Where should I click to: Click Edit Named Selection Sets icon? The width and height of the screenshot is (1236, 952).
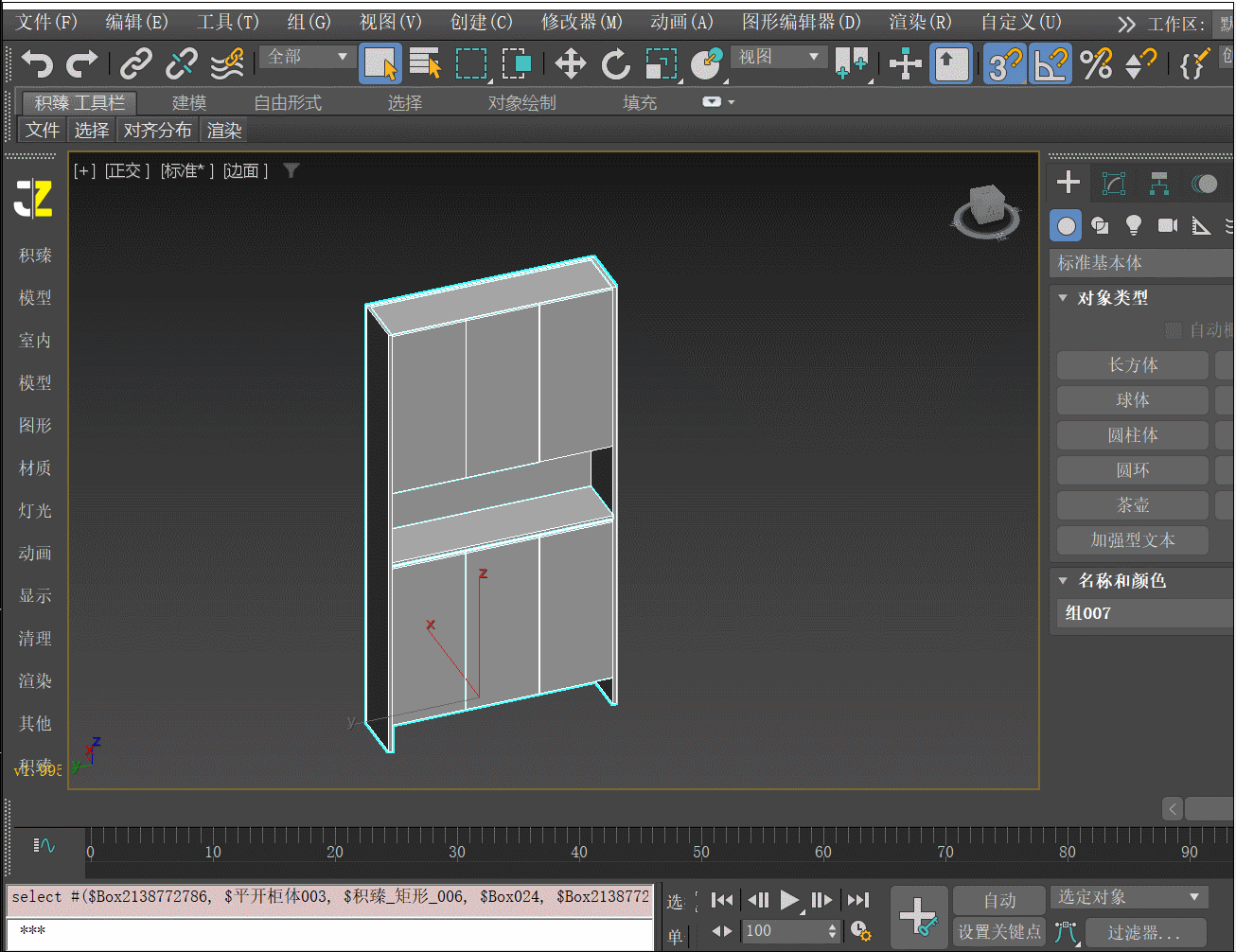tap(1193, 63)
